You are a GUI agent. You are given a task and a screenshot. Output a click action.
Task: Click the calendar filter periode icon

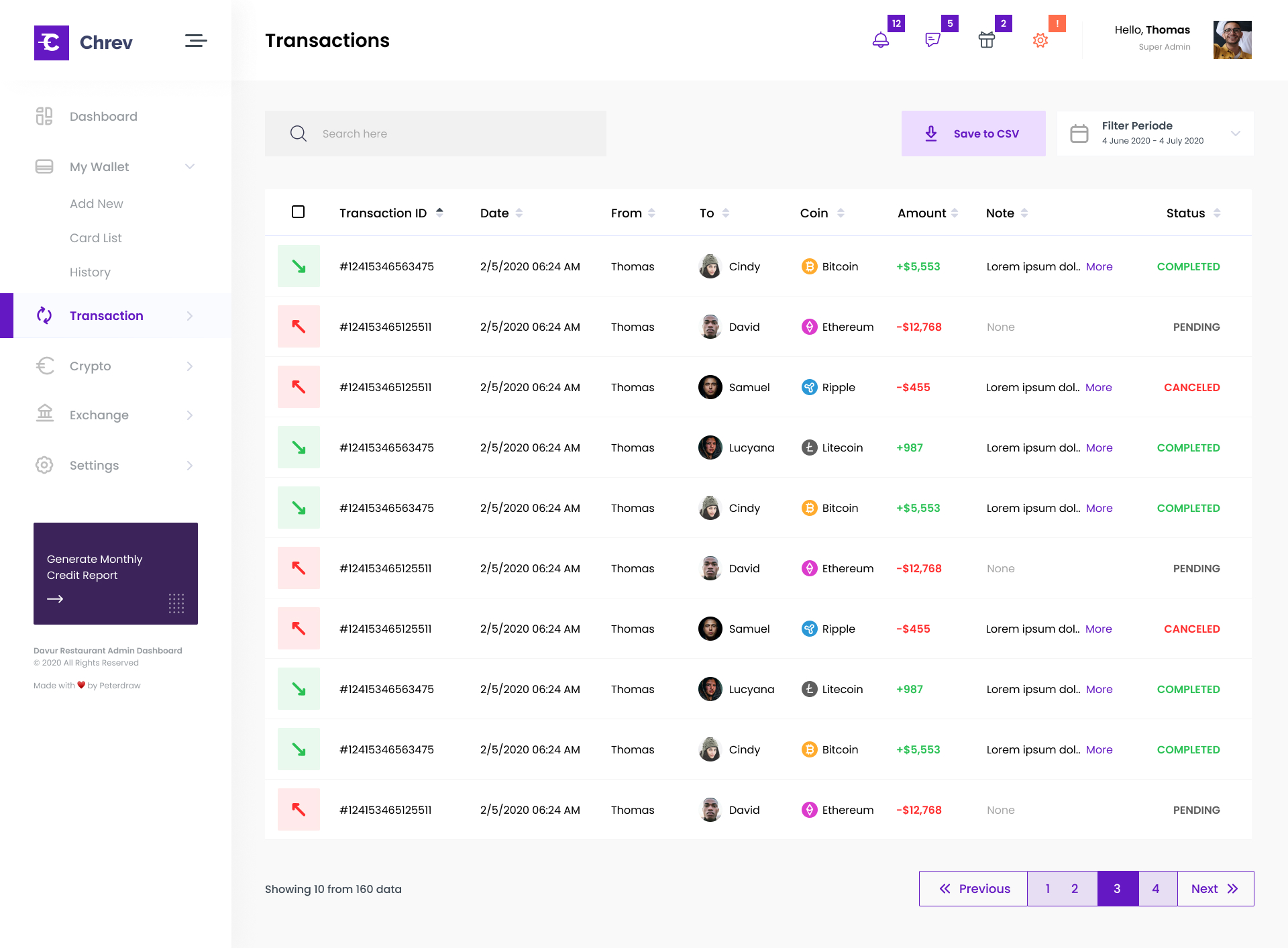click(x=1079, y=133)
